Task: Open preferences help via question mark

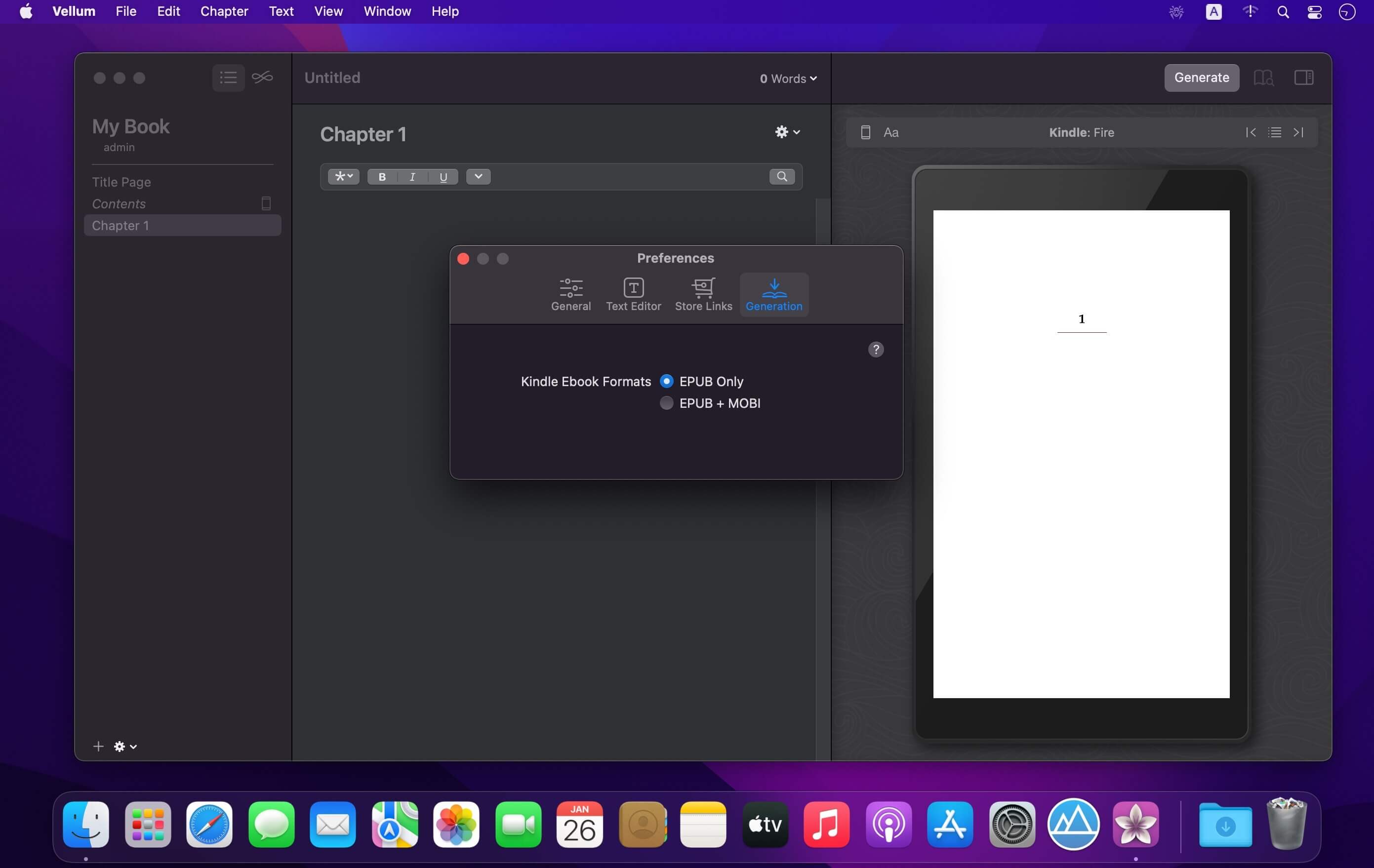Action: click(876, 349)
